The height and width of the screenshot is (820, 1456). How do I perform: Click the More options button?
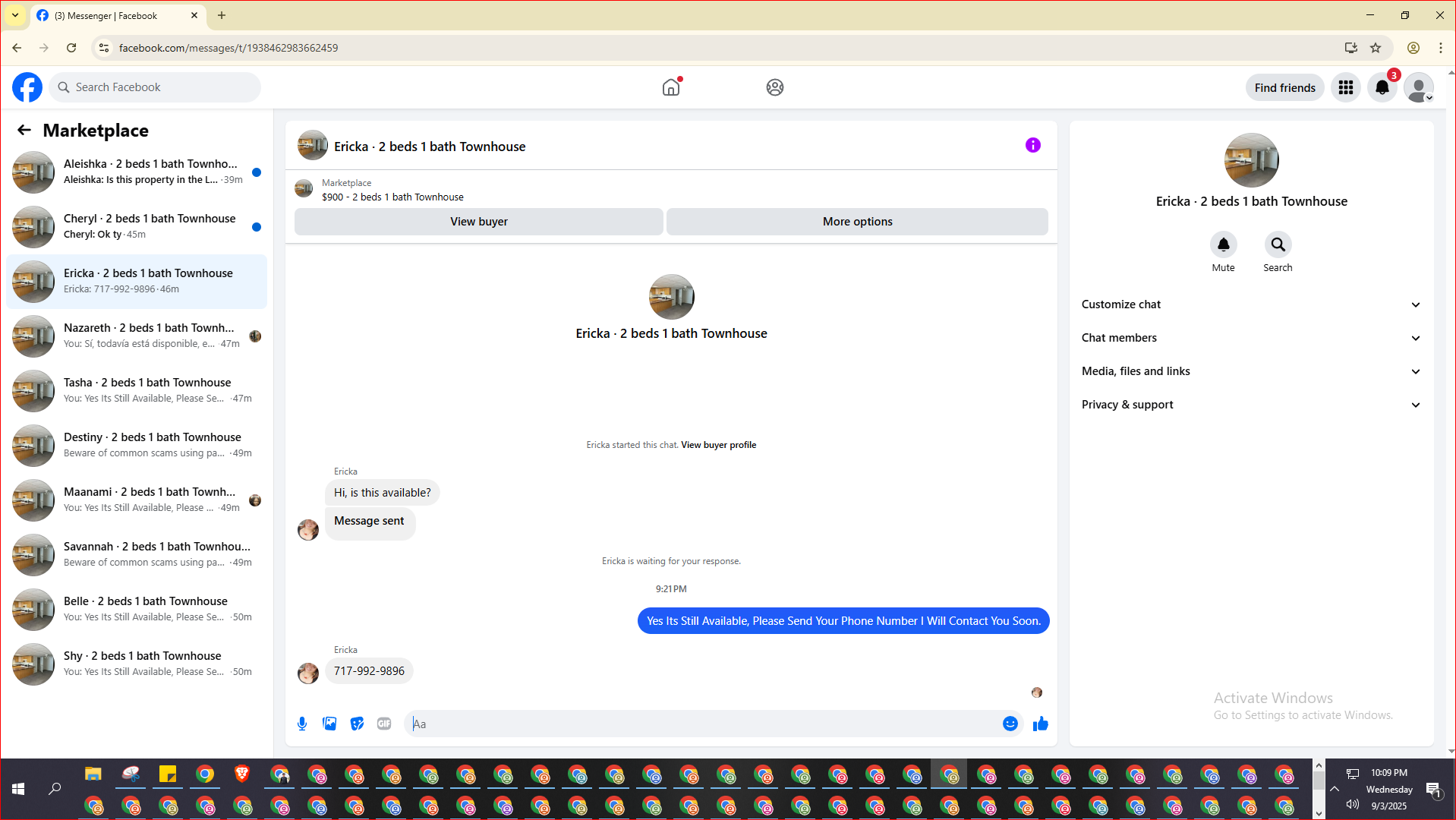[x=858, y=222]
